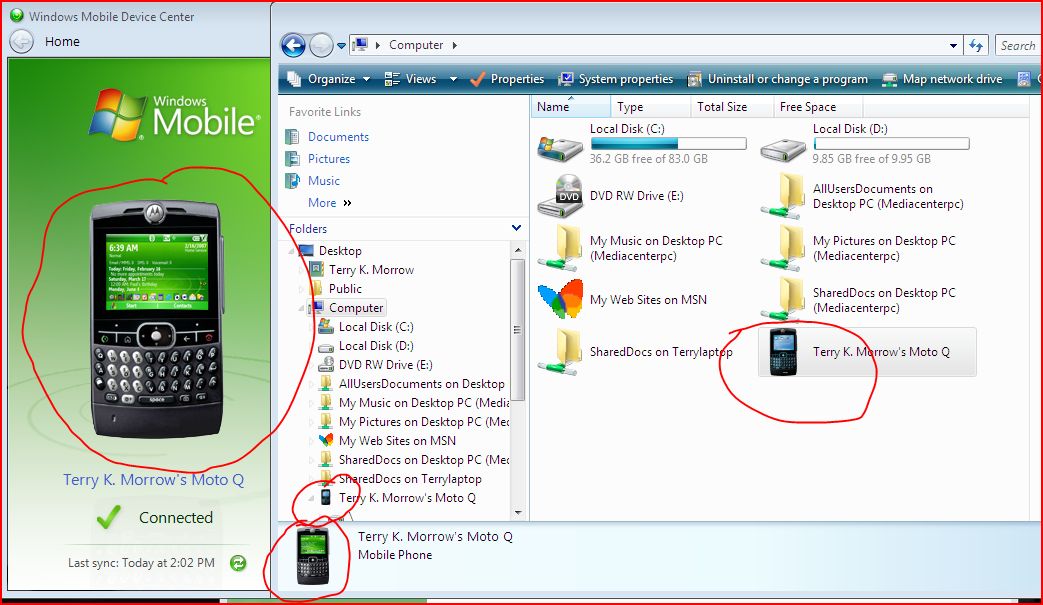Screen dimensions: 1043x605
Task: Click the My Web Sites on MSN icon
Action: (561, 298)
